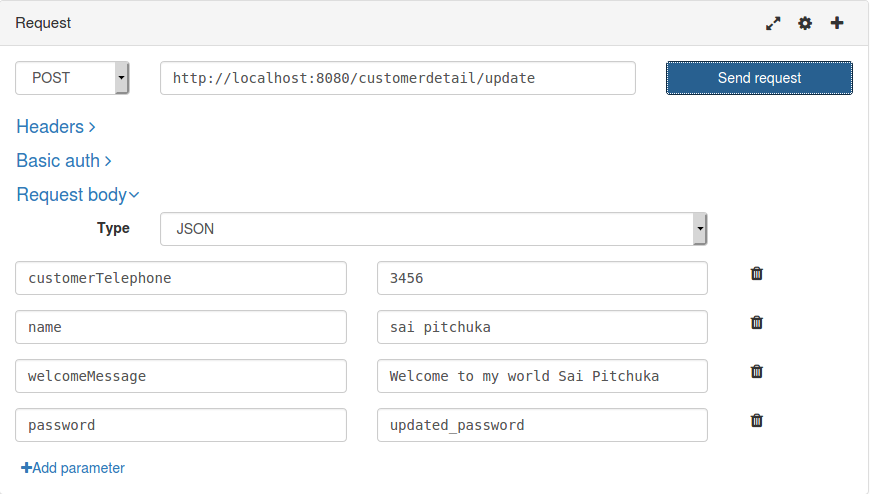Image resolution: width=871 pixels, height=494 pixels.
Task: Open the POST method dropdown
Action: coord(72,78)
